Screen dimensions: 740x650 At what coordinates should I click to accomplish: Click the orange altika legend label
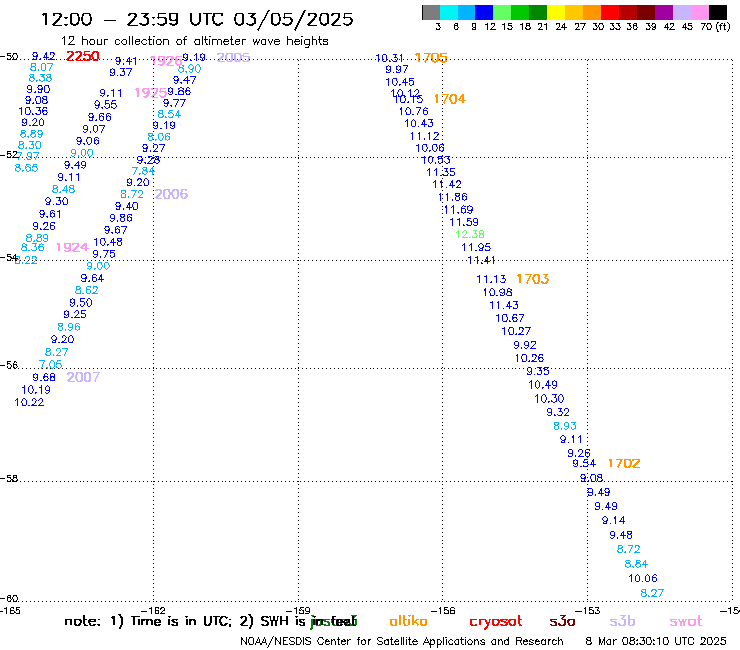[x=408, y=621]
